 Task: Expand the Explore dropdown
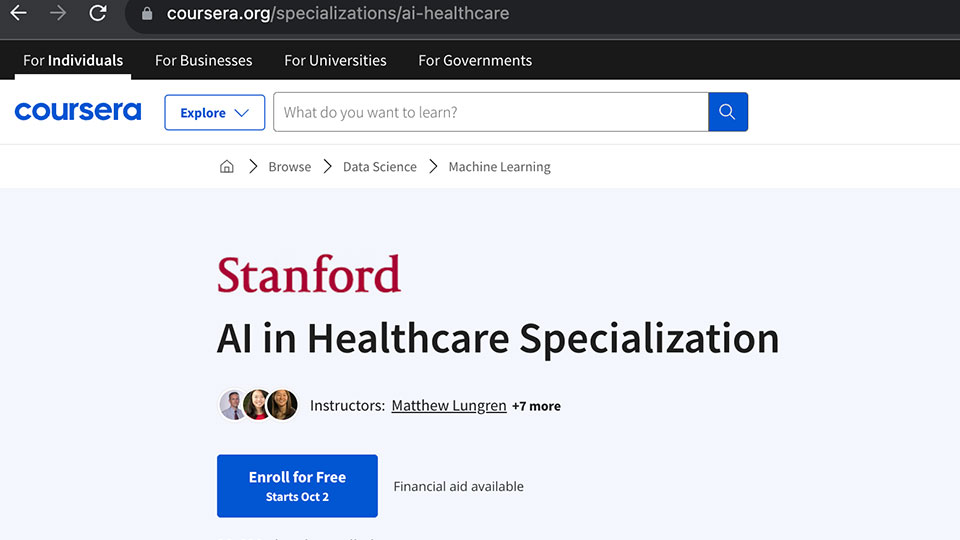(x=214, y=113)
